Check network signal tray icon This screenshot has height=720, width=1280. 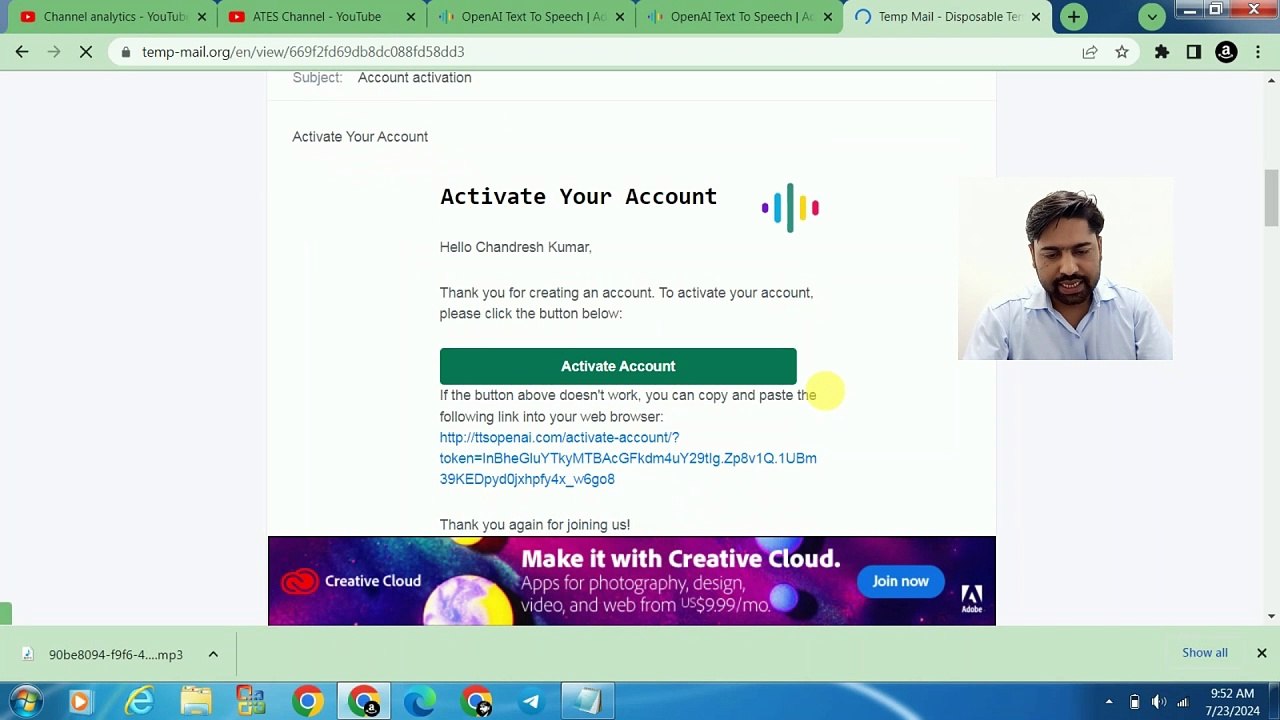(x=1183, y=702)
